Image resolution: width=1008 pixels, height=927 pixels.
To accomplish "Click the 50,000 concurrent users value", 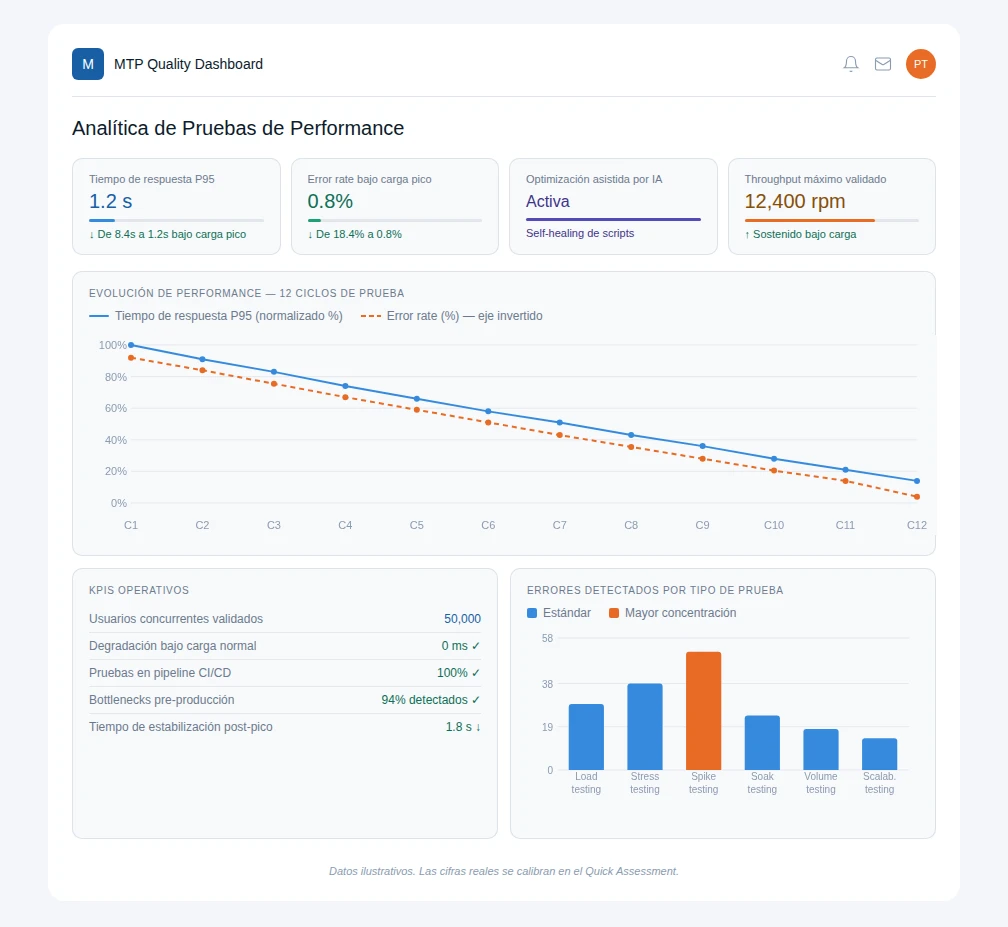I will click(462, 618).
